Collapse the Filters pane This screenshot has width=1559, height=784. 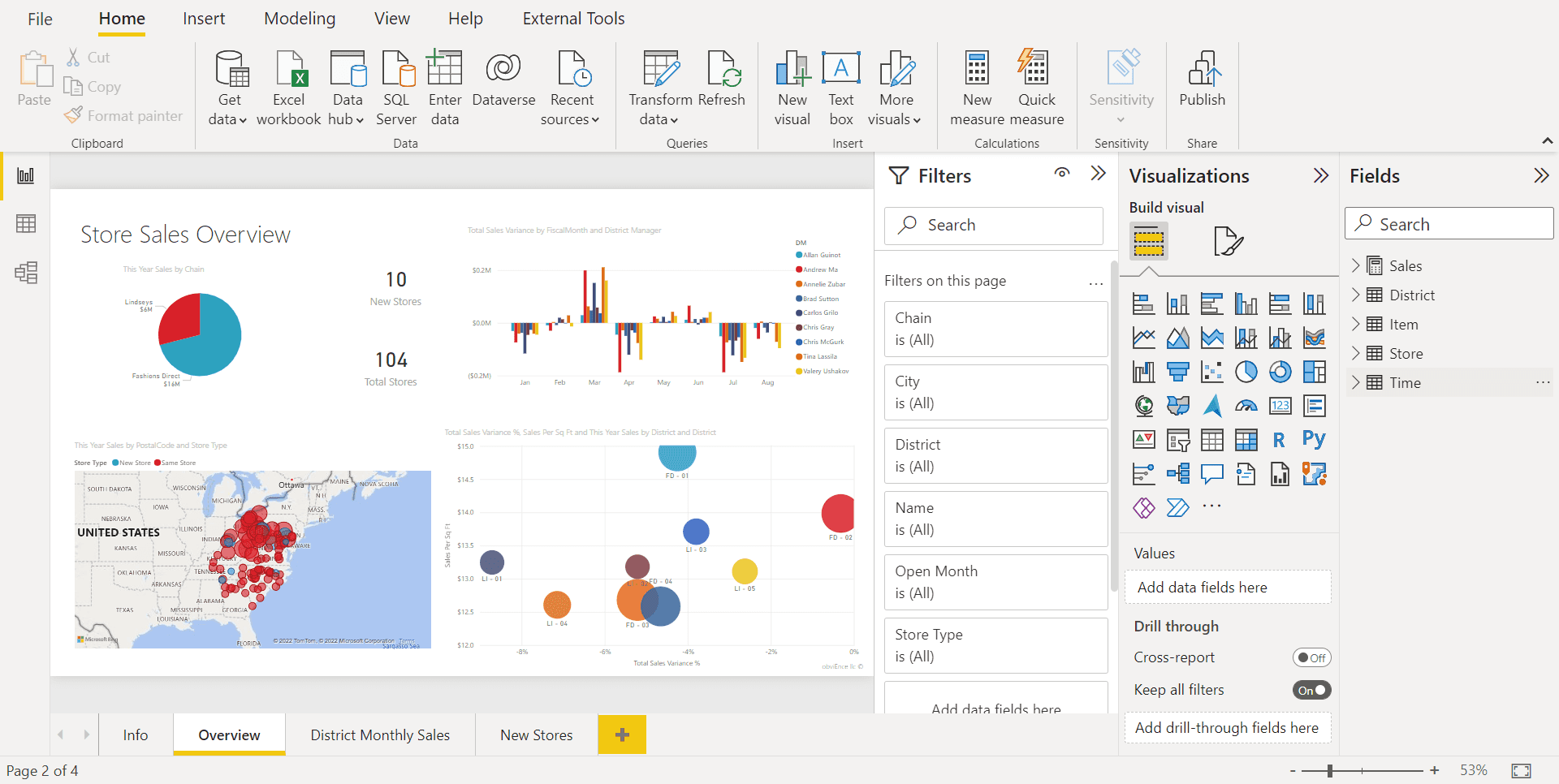click(x=1098, y=173)
